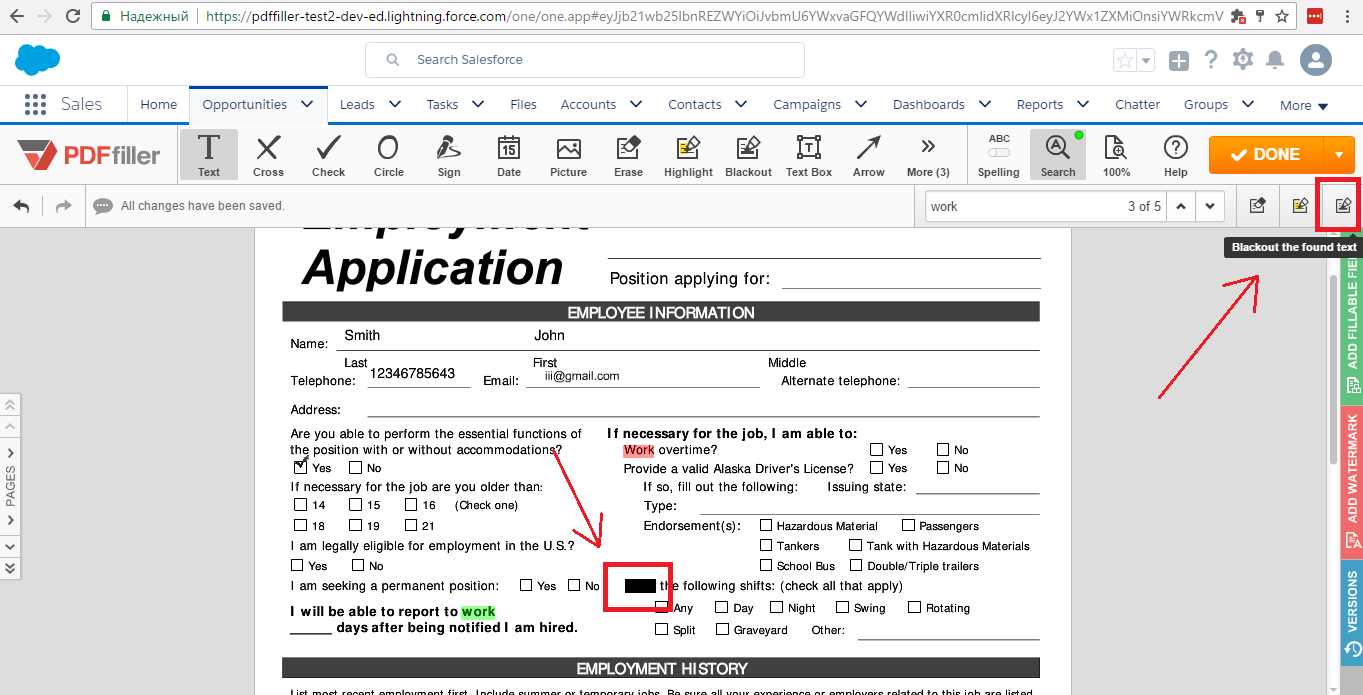Open Salesforce notifications bell

1275,60
